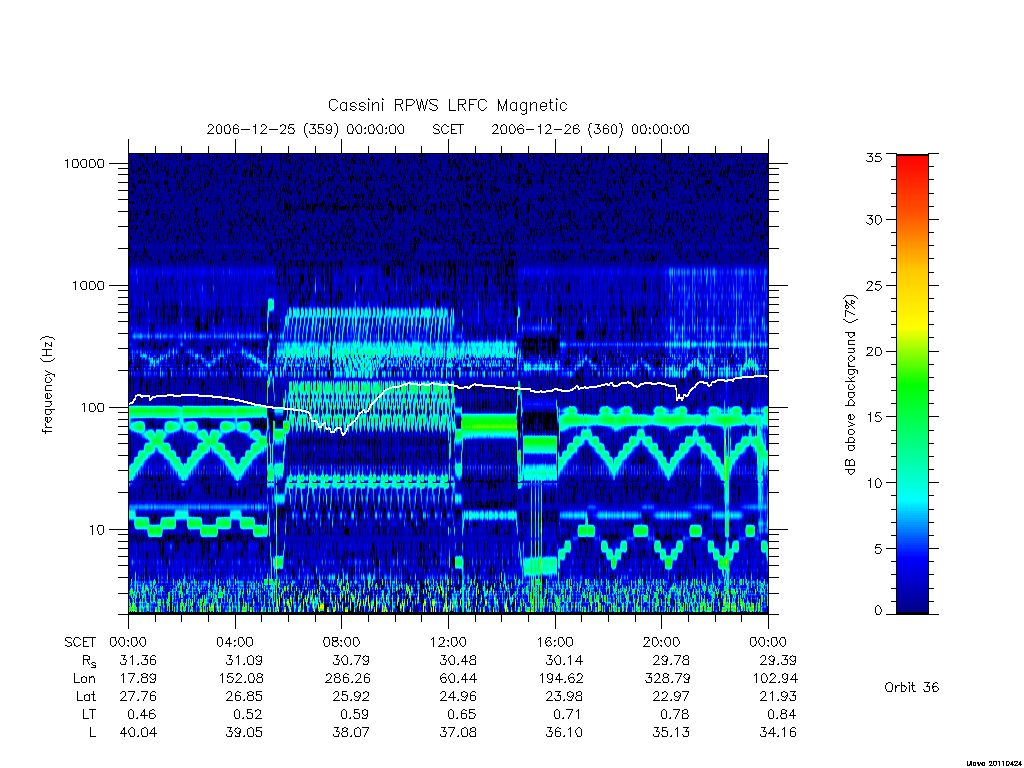This screenshot has width=1024, height=768.
Task: Click the SCET time label '20:00'
Action: (662, 642)
